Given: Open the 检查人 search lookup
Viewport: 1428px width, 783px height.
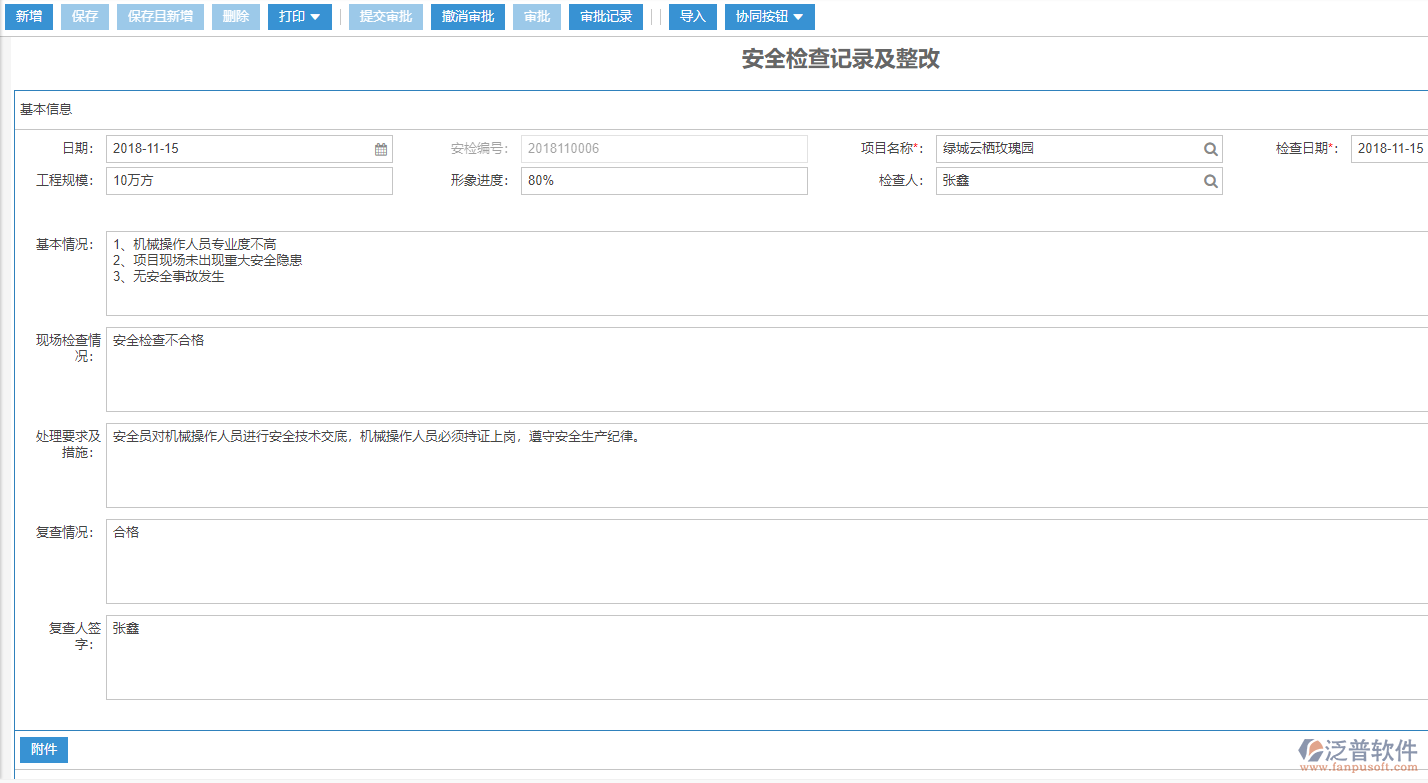Looking at the screenshot, I should 1210,181.
